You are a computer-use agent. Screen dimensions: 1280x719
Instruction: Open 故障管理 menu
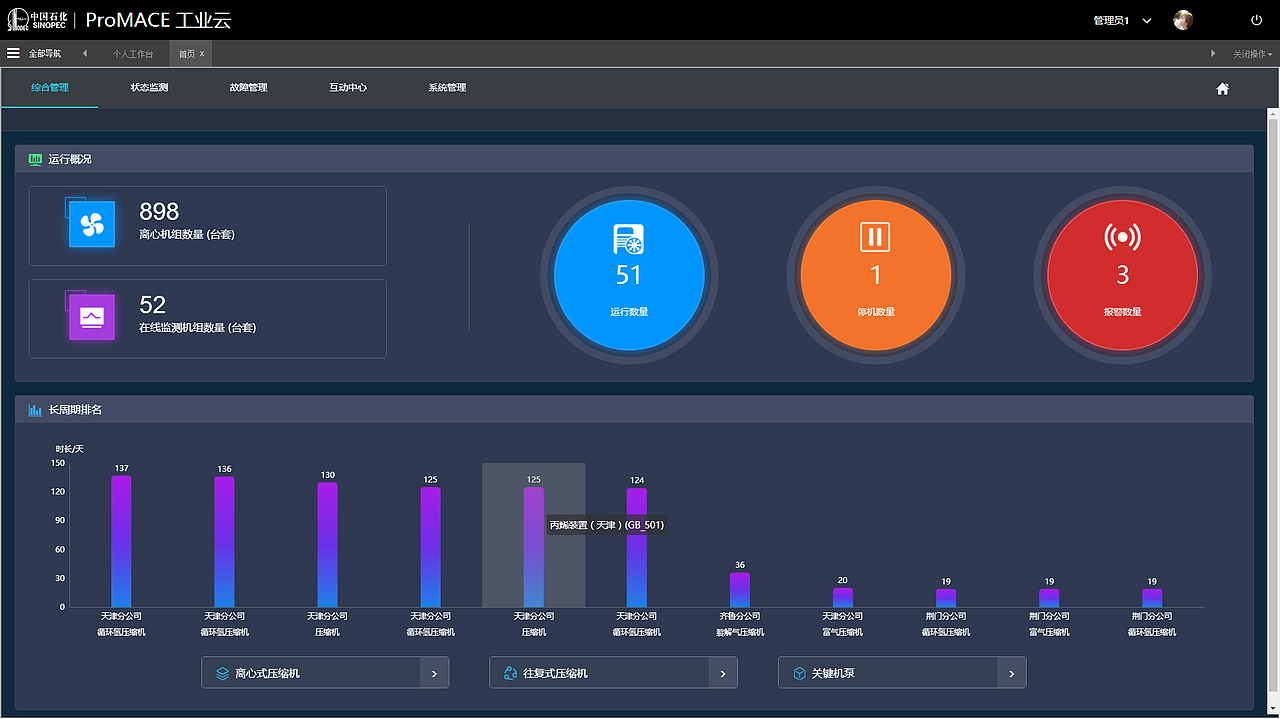coord(248,88)
